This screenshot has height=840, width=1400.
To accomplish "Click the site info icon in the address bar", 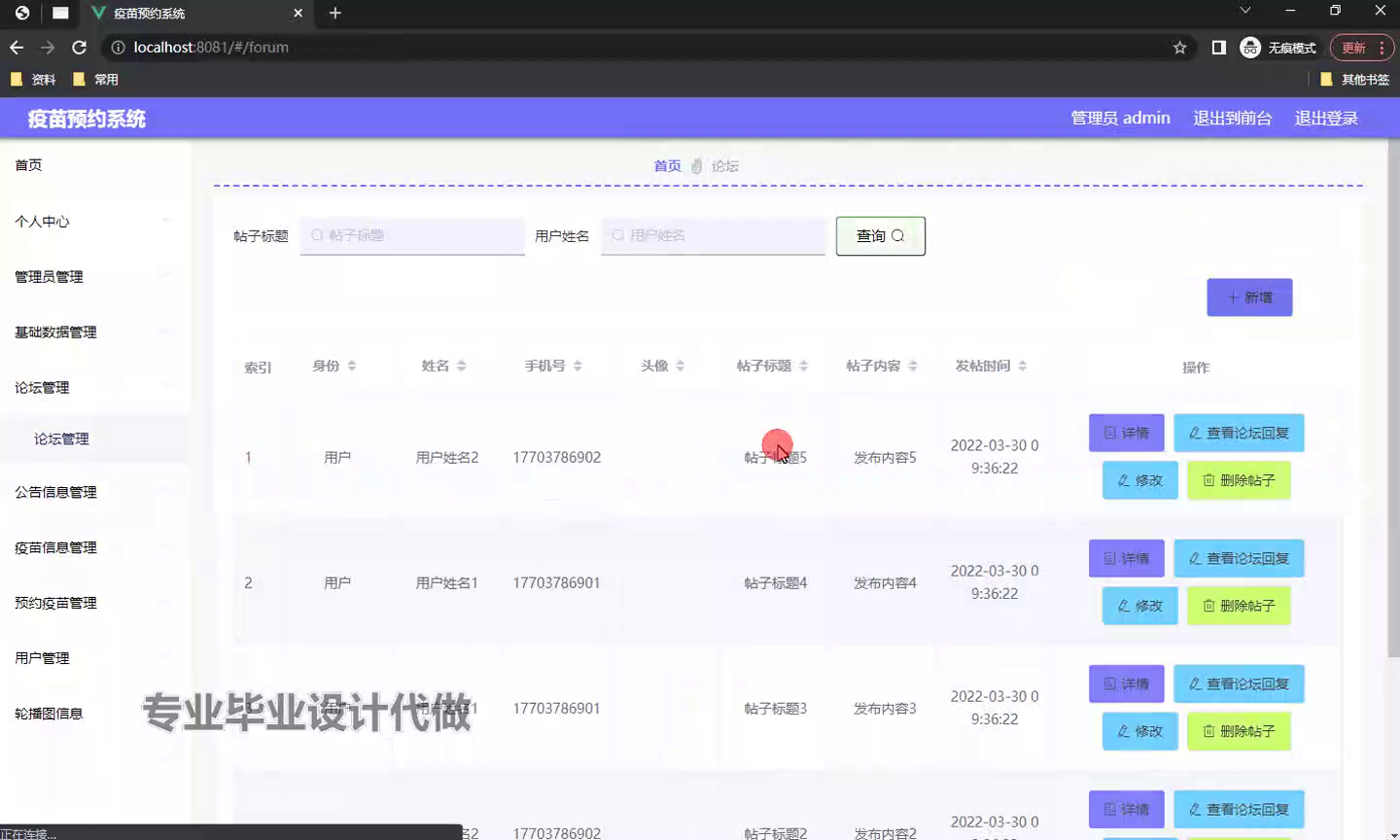I will click(118, 47).
